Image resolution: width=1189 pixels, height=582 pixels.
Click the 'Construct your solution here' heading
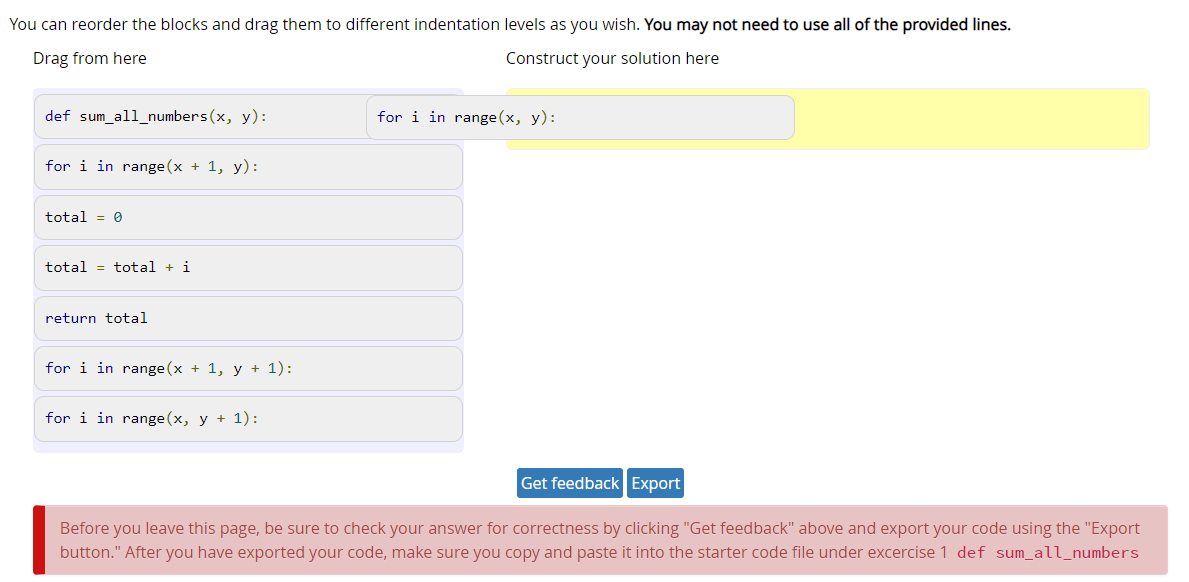[x=612, y=58]
